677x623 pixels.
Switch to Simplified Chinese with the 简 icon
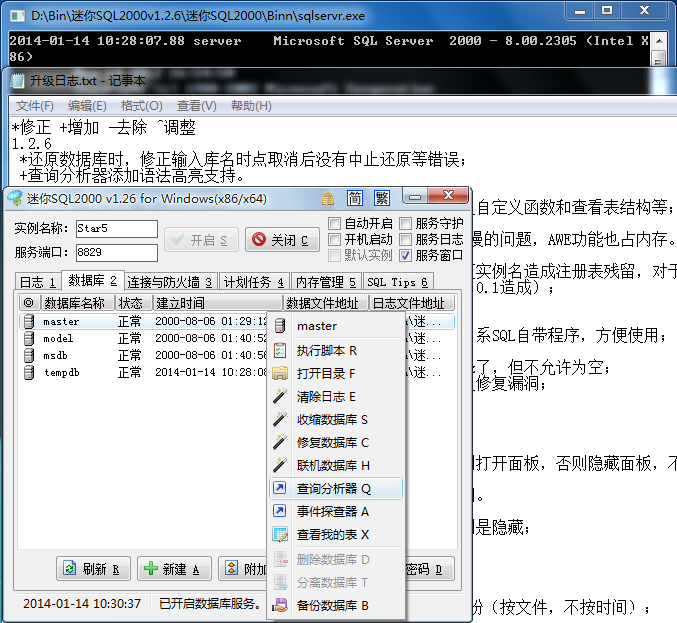click(355, 198)
